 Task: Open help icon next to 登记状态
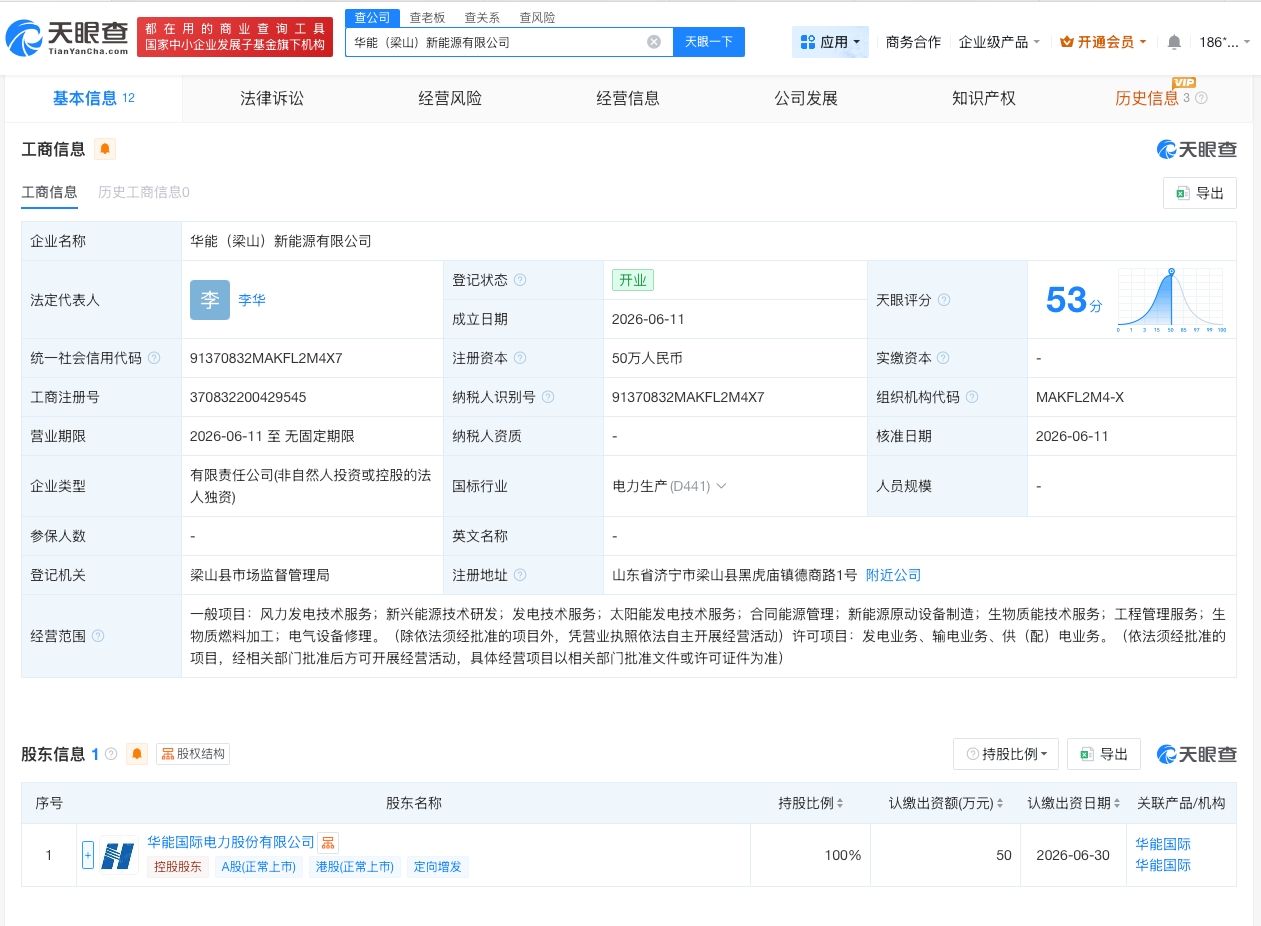click(x=520, y=280)
